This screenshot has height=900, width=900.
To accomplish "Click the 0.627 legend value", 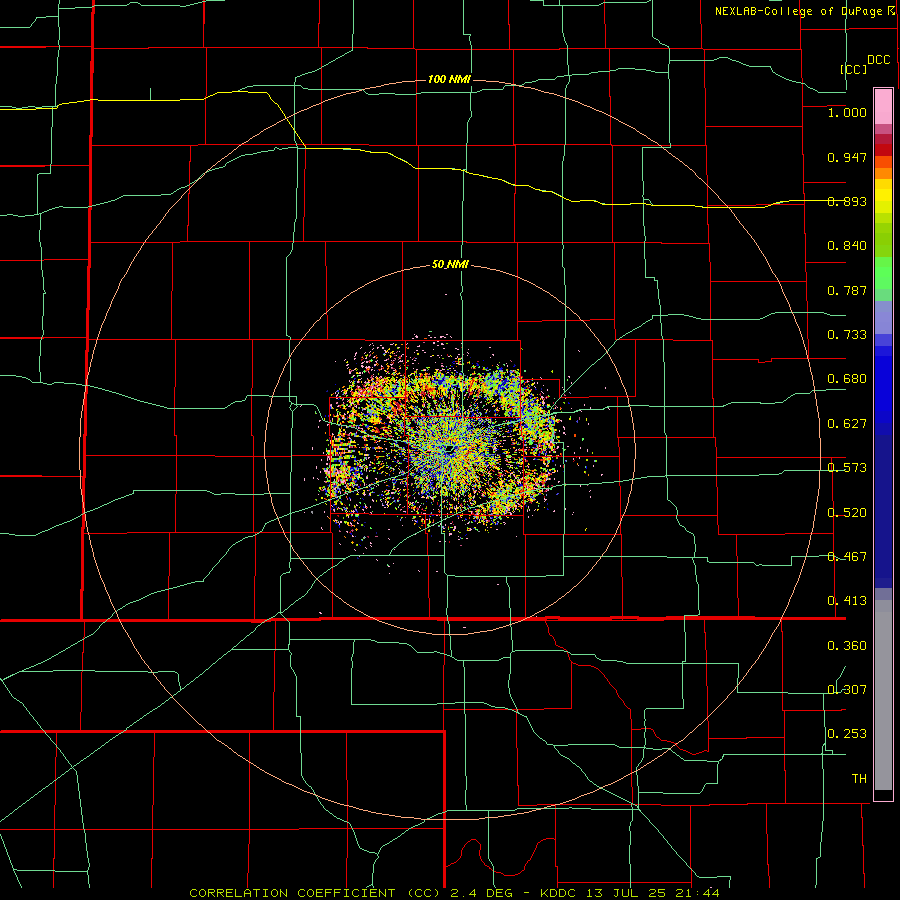I will click(847, 424).
